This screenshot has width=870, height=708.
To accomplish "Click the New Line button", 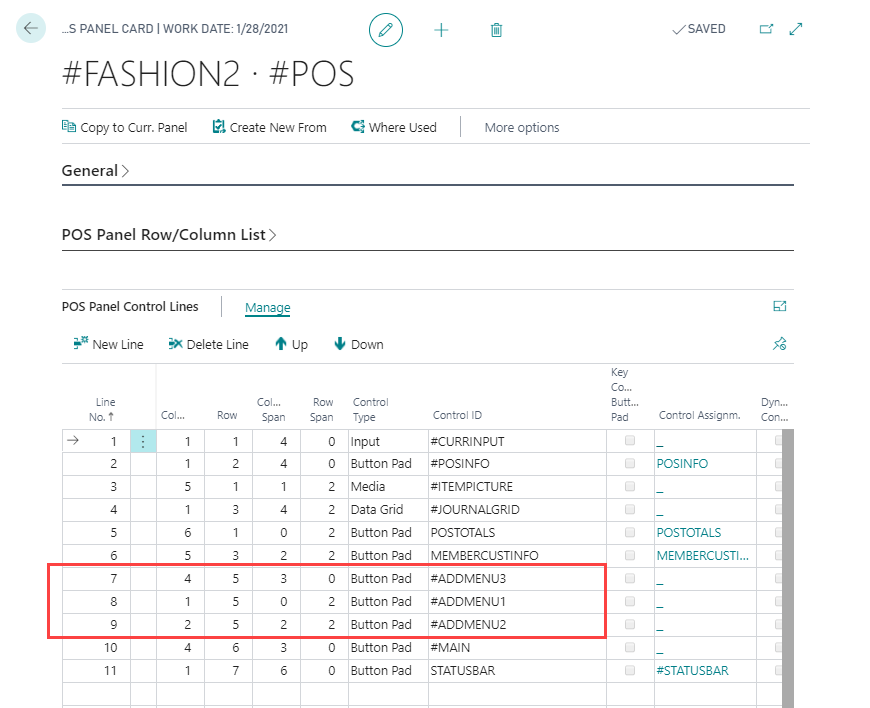I will pyautogui.click(x=108, y=344).
